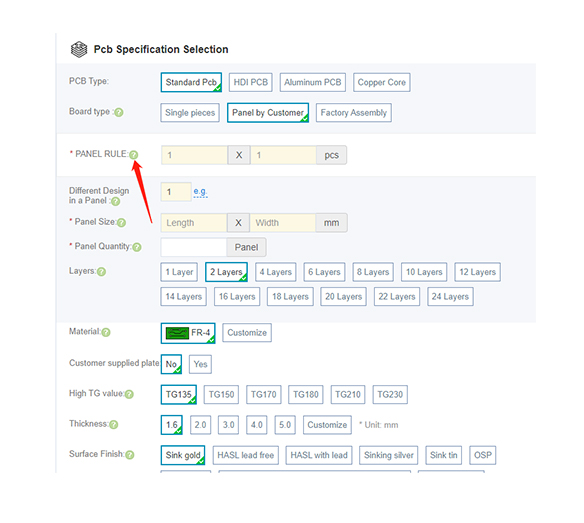Viewport: 584px width, 523px height.
Task: Pick TG170 as High TG value
Action: point(264,394)
